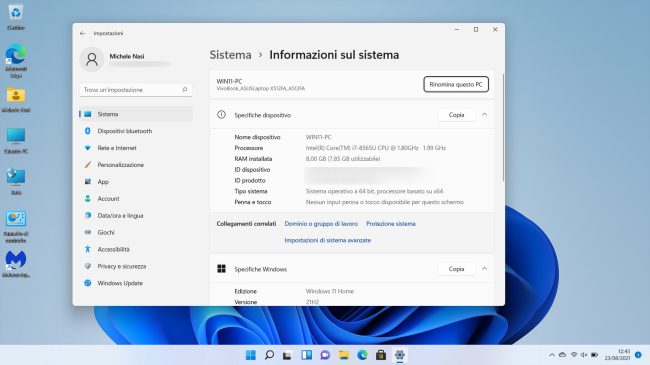Click the info icon beside Specifiche dispositivo
650x365 pixels.
pos(221,114)
